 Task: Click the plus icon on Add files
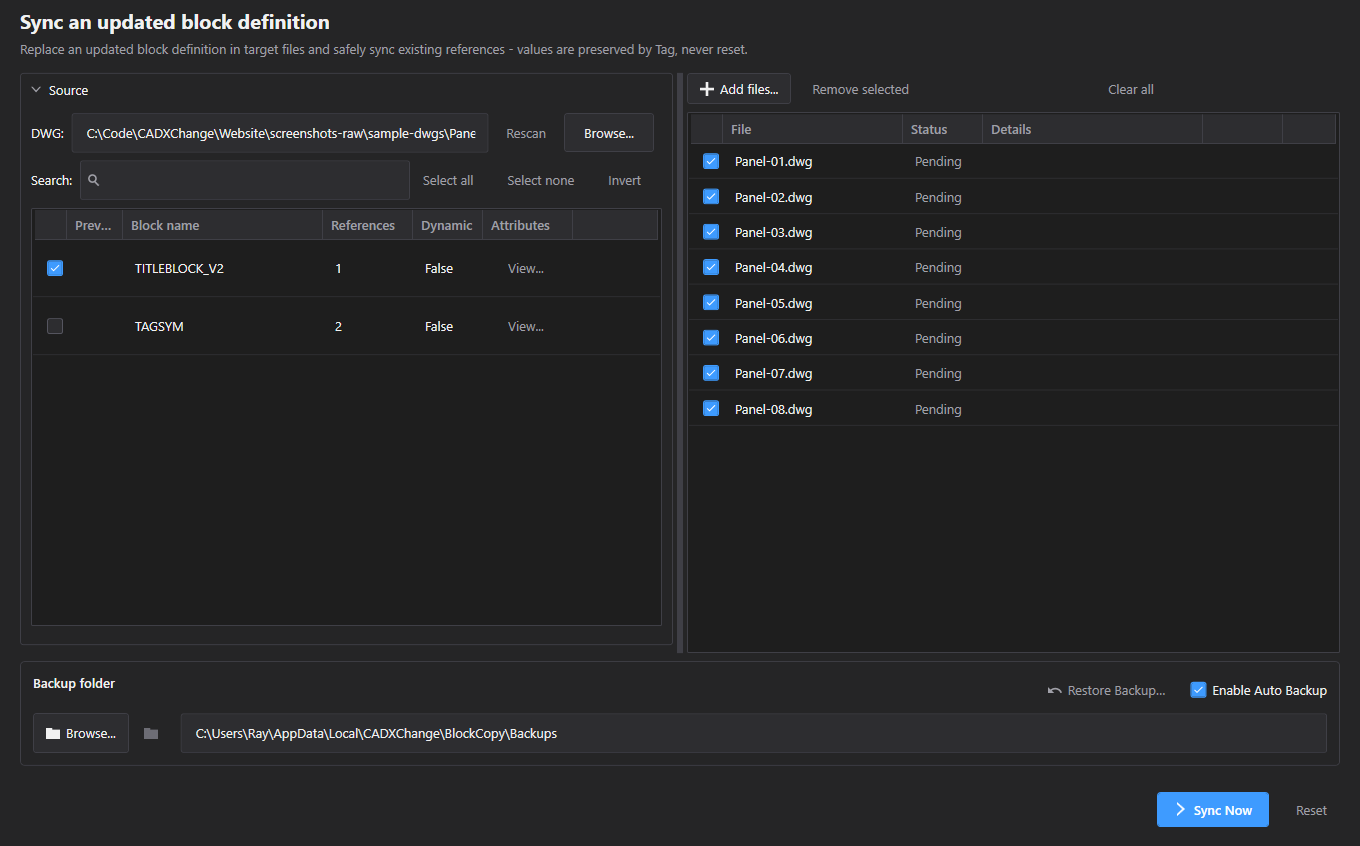coord(707,89)
